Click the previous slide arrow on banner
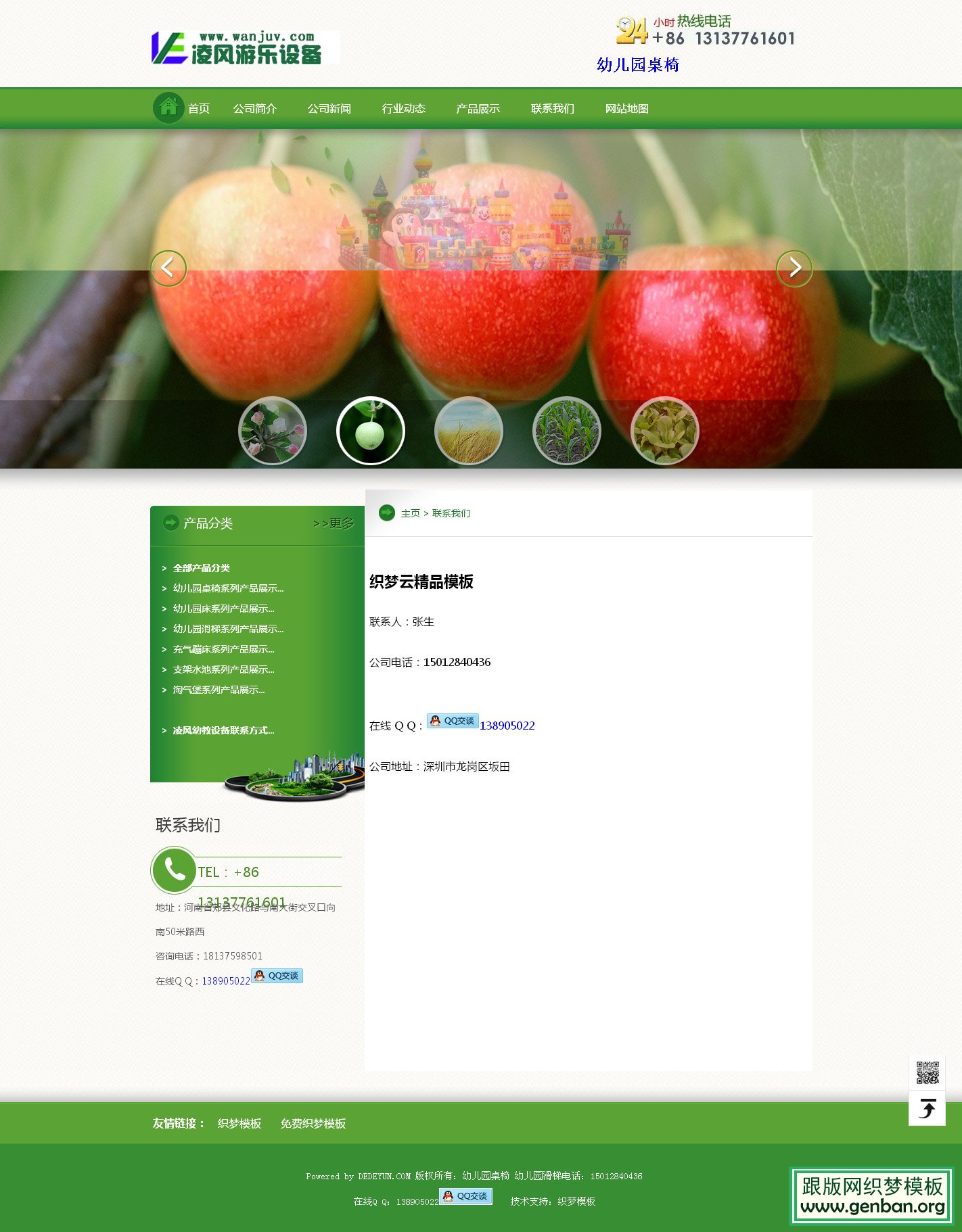This screenshot has height=1232, width=962. [168, 268]
